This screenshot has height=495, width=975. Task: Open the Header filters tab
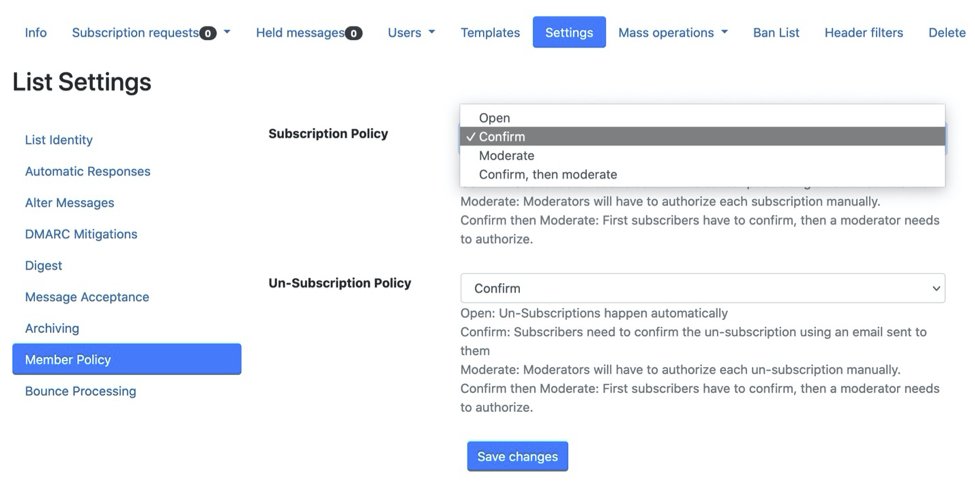(x=863, y=32)
